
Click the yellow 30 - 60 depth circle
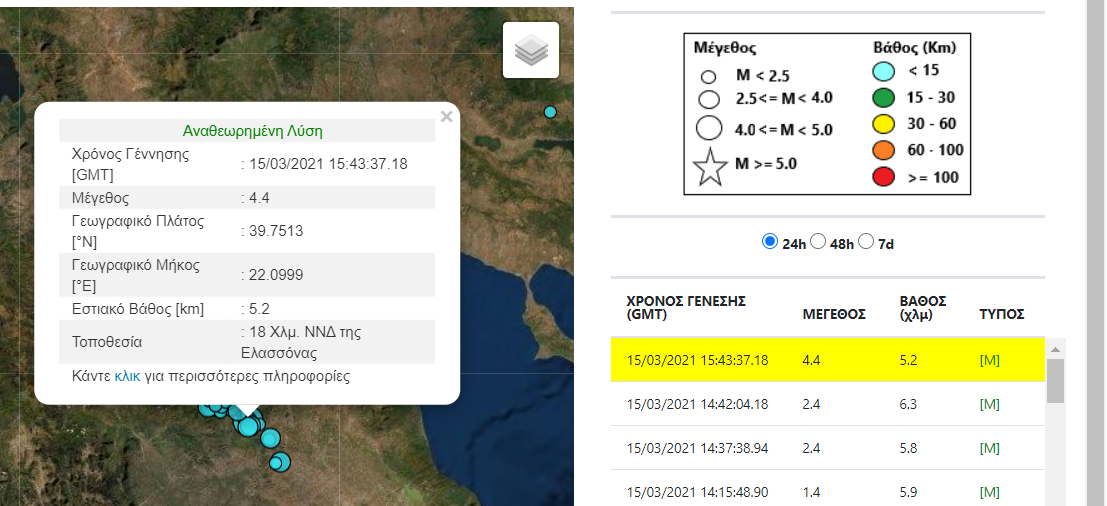point(882,124)
